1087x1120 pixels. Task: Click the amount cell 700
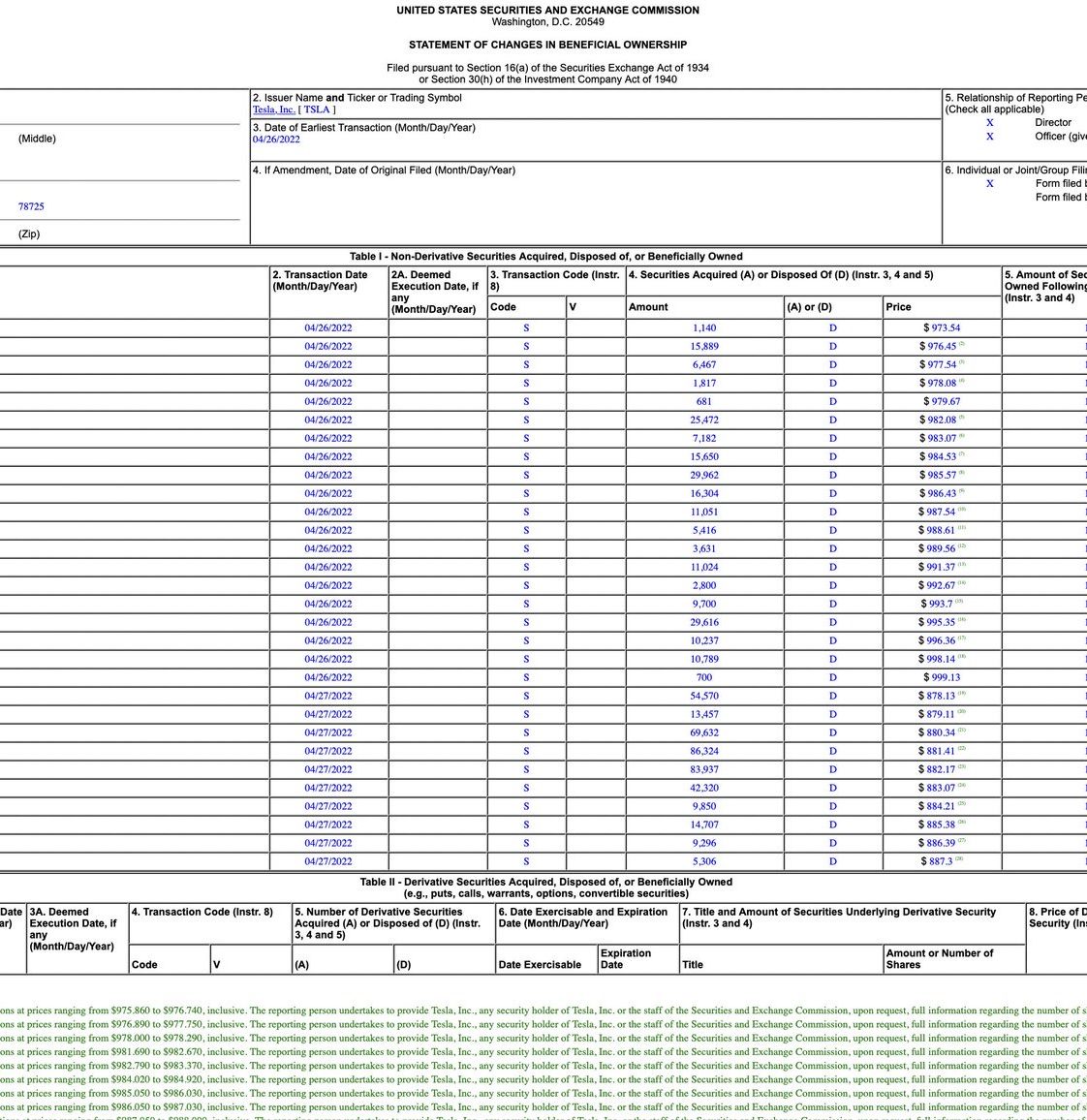click(x=704, y=678)
